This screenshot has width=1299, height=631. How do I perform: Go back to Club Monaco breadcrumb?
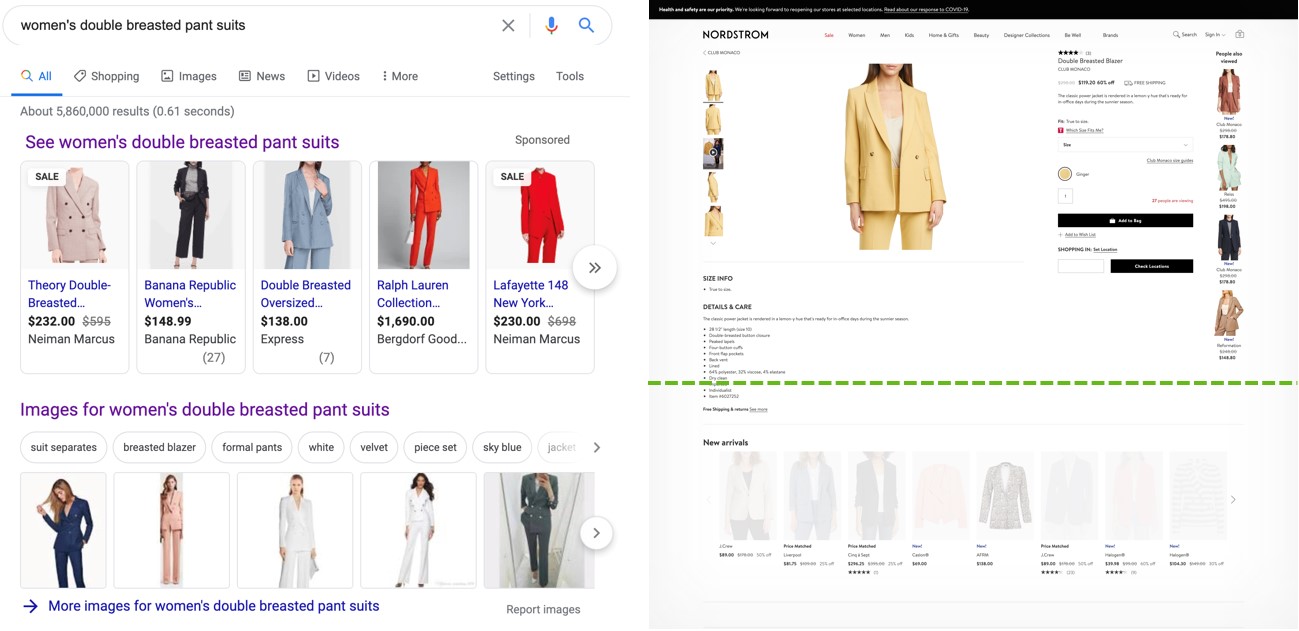[722, 52]
